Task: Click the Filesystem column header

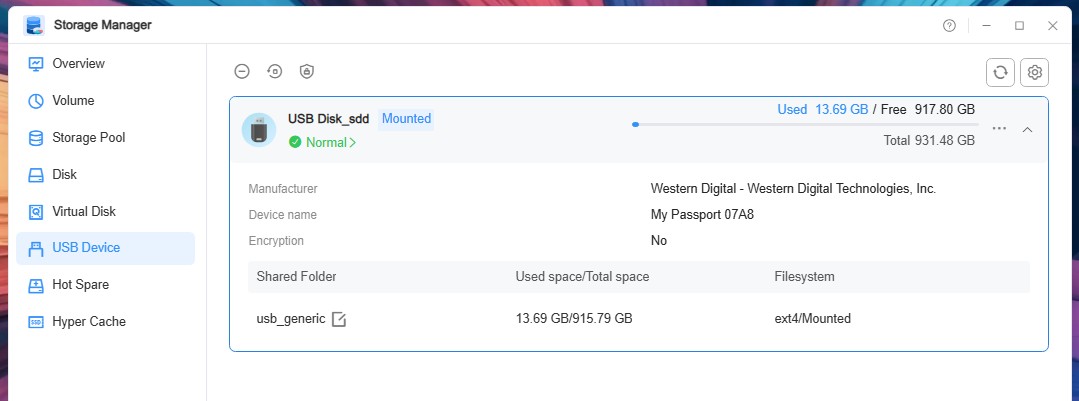Action: 804,277
